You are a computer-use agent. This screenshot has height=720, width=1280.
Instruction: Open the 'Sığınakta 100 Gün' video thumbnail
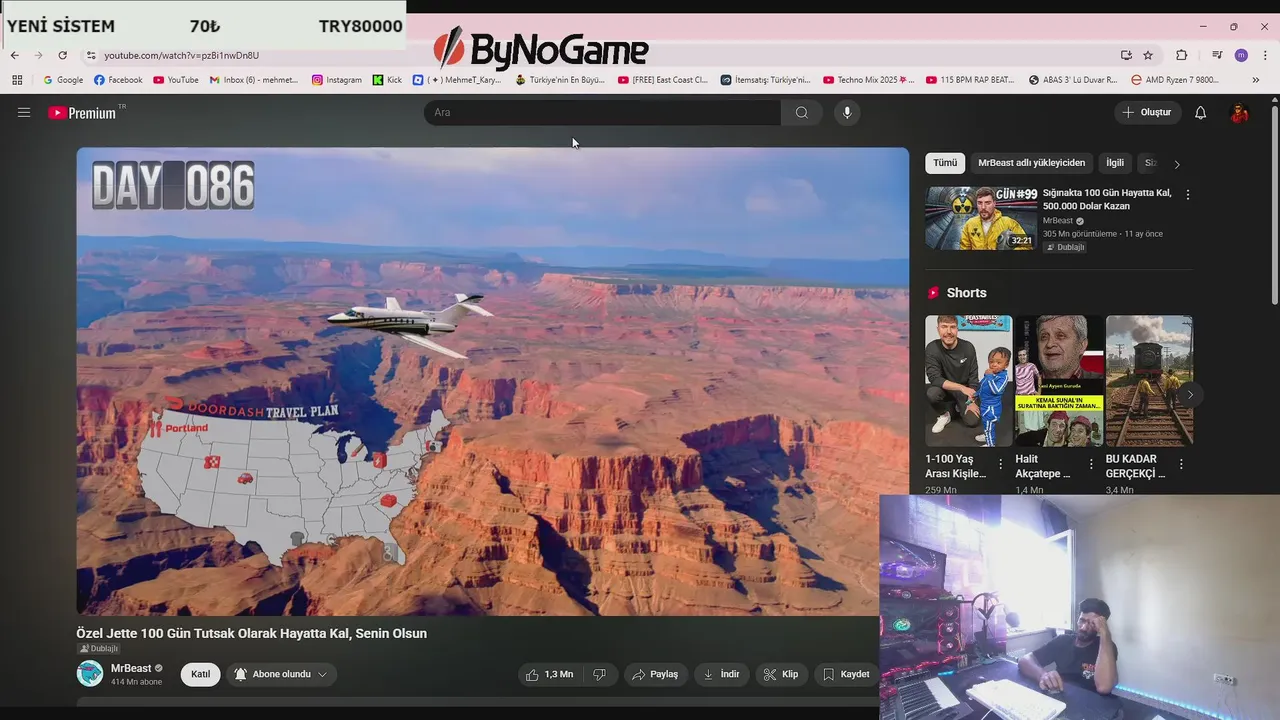tap(981, 218)
